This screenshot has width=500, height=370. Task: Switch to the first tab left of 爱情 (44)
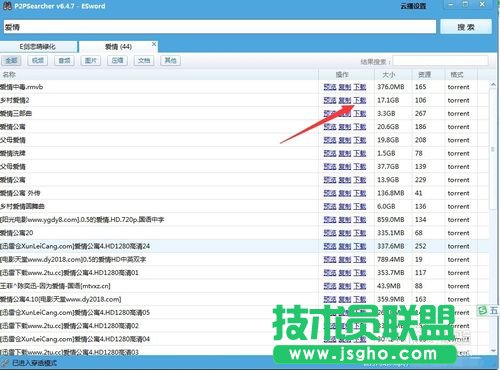tap(38, 47)
